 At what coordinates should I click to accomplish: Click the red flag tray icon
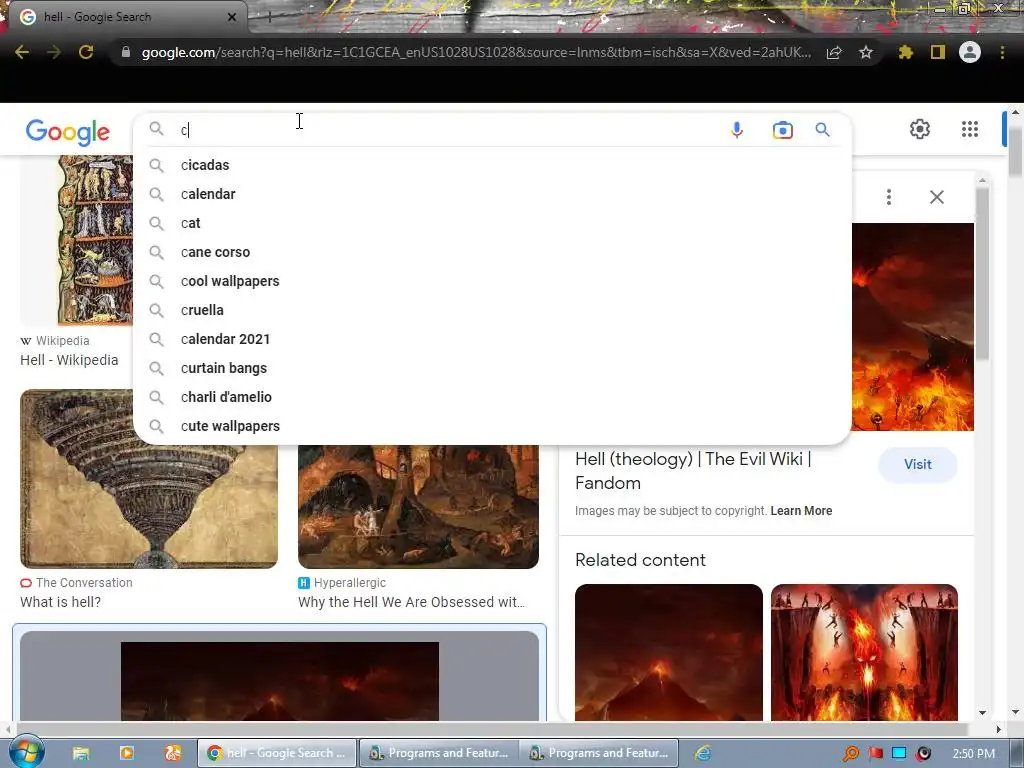[875, 754]
